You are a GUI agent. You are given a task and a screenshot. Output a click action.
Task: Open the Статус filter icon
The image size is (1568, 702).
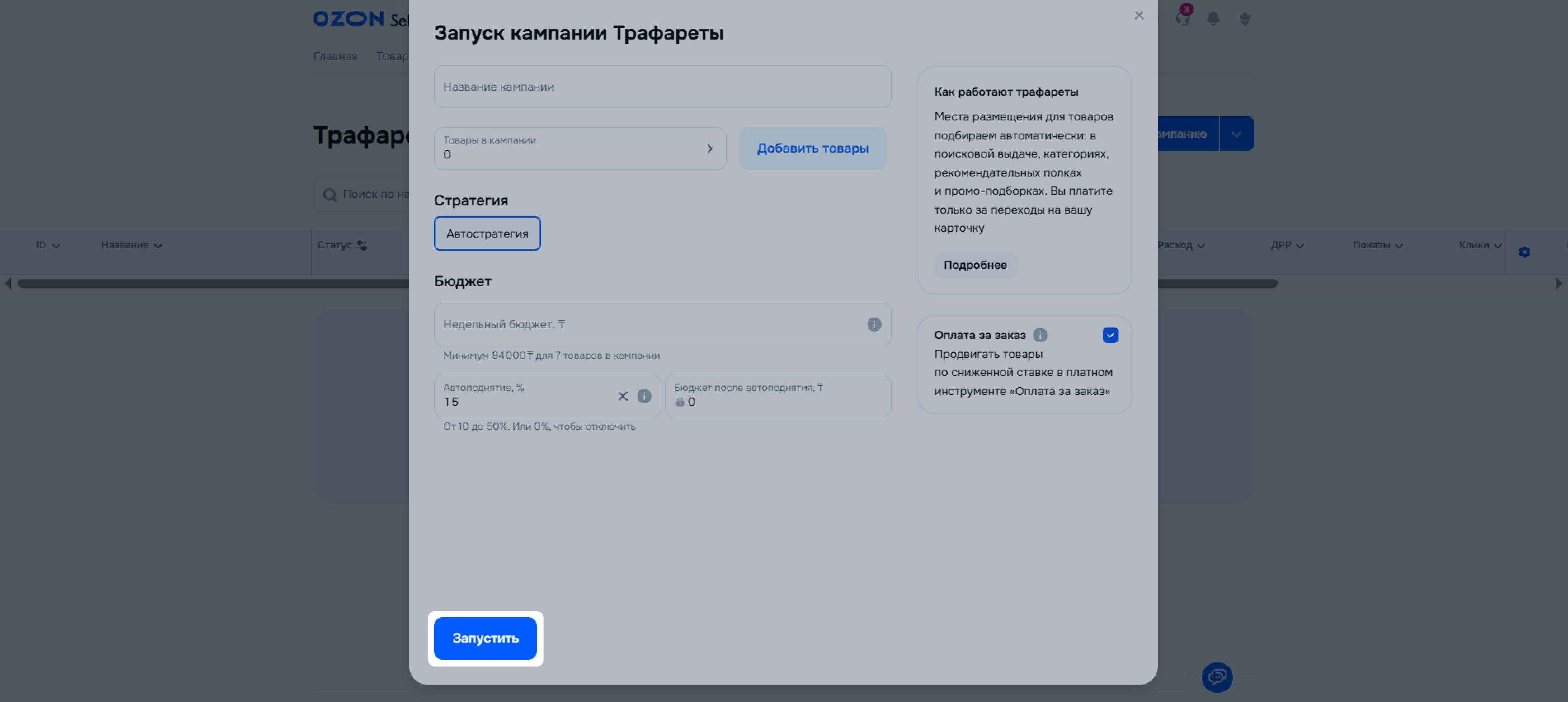[x=362, y=245]
